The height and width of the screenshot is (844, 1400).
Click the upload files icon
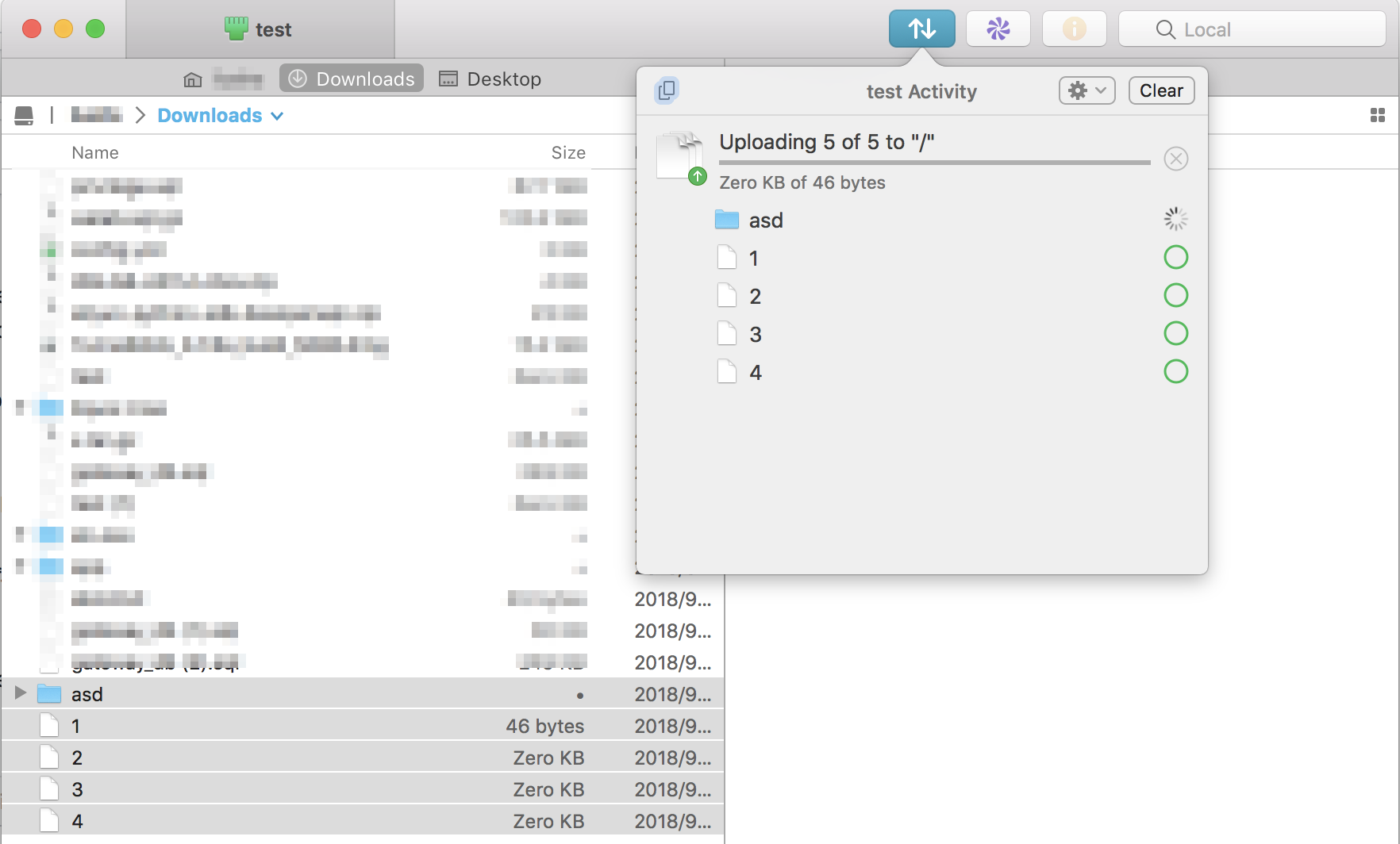(682, 158)
